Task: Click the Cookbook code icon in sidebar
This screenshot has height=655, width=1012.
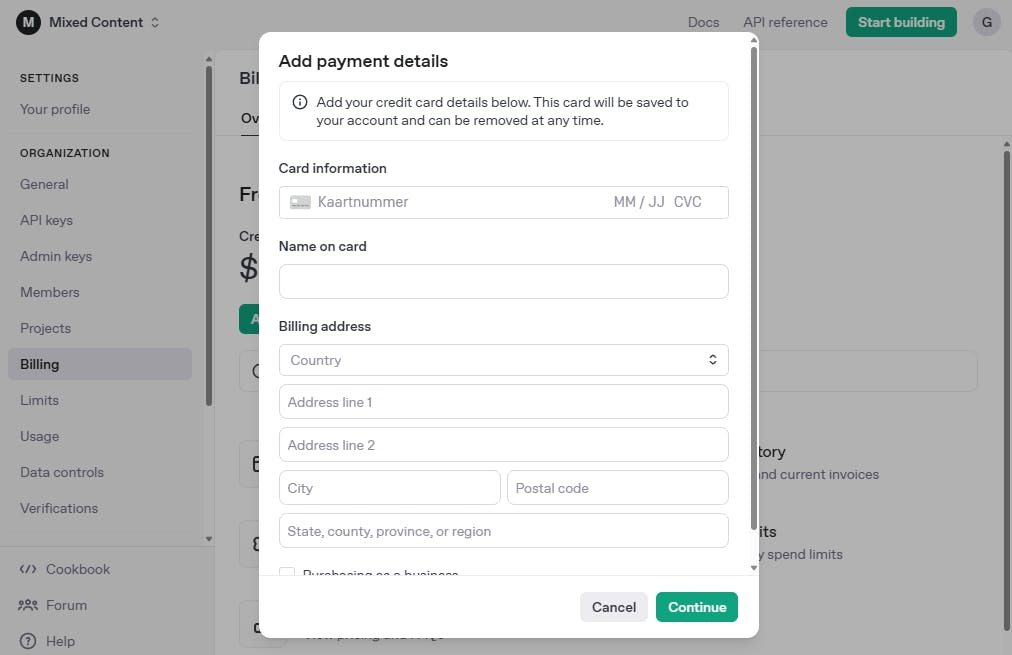Action: pyautogui.click(x=28, y=569)
